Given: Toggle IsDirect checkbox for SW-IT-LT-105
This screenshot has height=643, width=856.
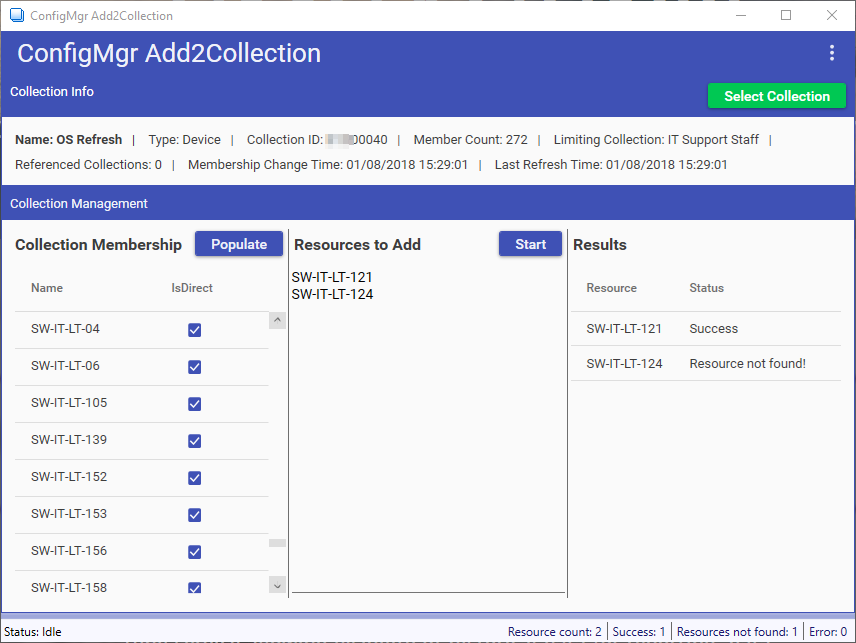Looking at the screenshot, I should (x=194, y=404).
